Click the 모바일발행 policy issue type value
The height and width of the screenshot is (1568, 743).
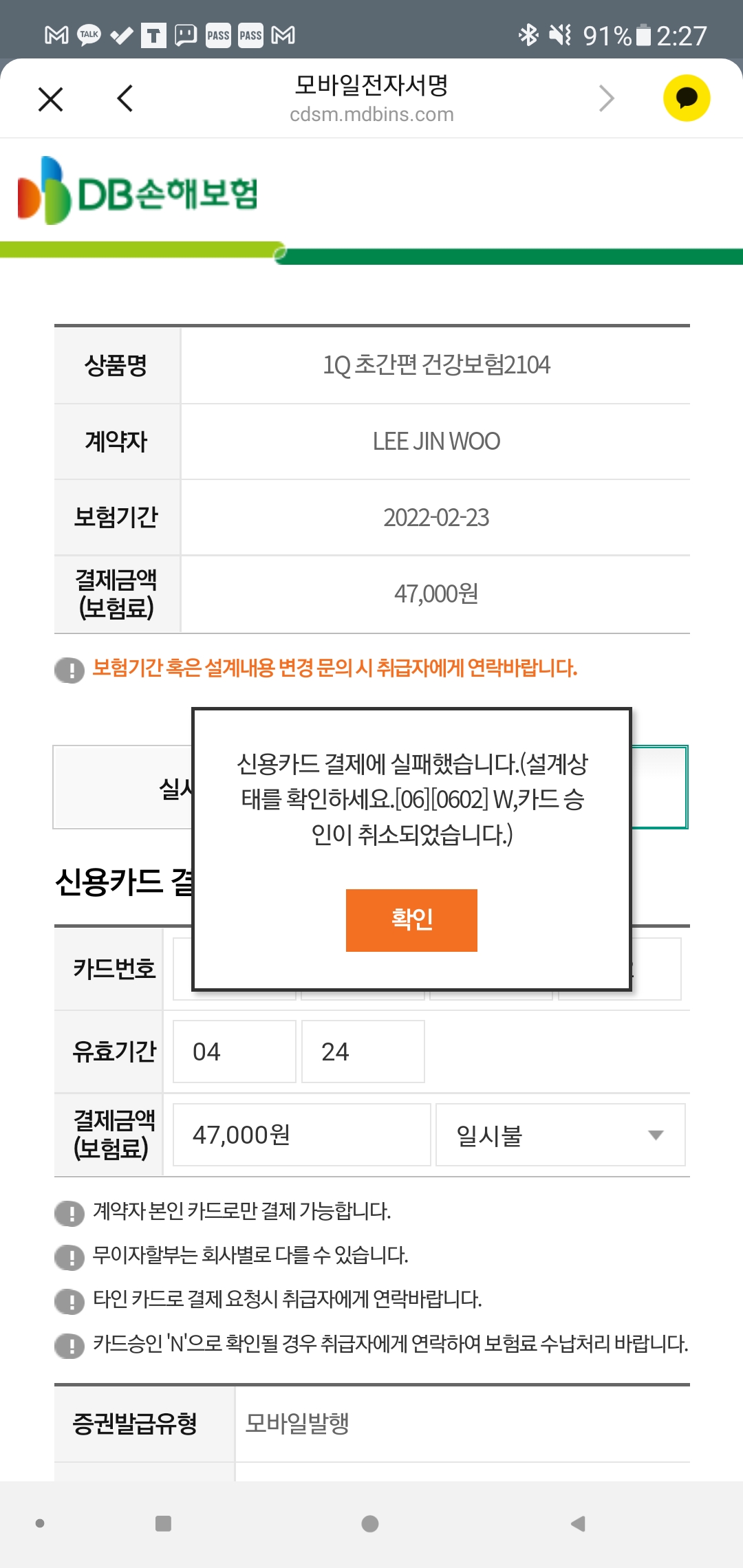297,1423
